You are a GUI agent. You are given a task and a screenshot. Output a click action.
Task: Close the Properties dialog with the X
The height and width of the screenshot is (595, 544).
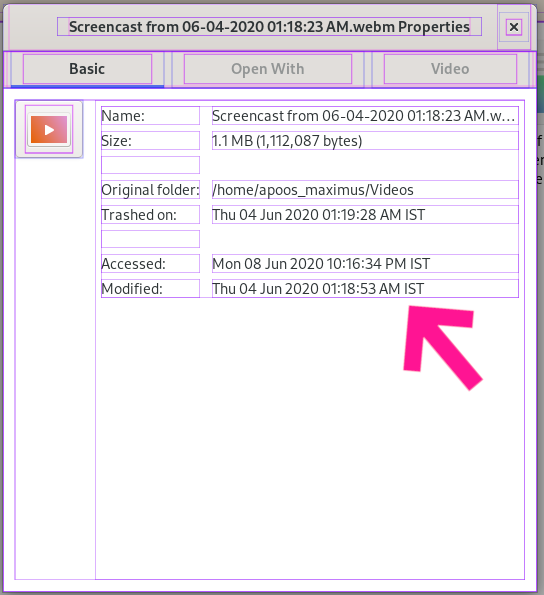(514, 27)
